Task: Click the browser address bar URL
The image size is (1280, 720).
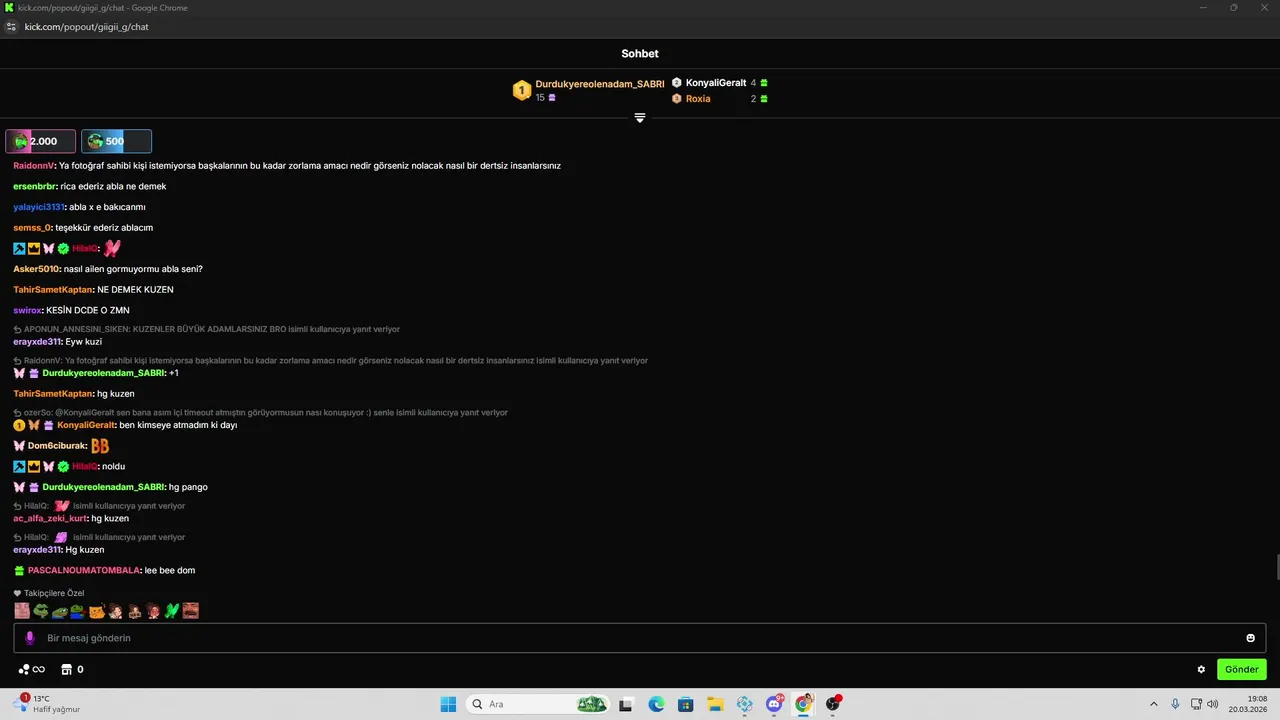Action: [86, 27]
